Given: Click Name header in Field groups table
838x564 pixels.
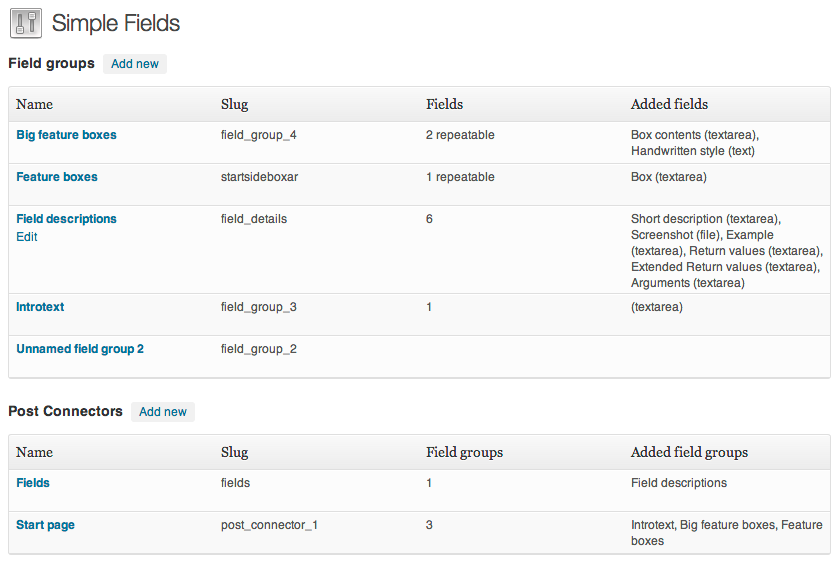Looking at the screenshot, I should click(34, 104).
